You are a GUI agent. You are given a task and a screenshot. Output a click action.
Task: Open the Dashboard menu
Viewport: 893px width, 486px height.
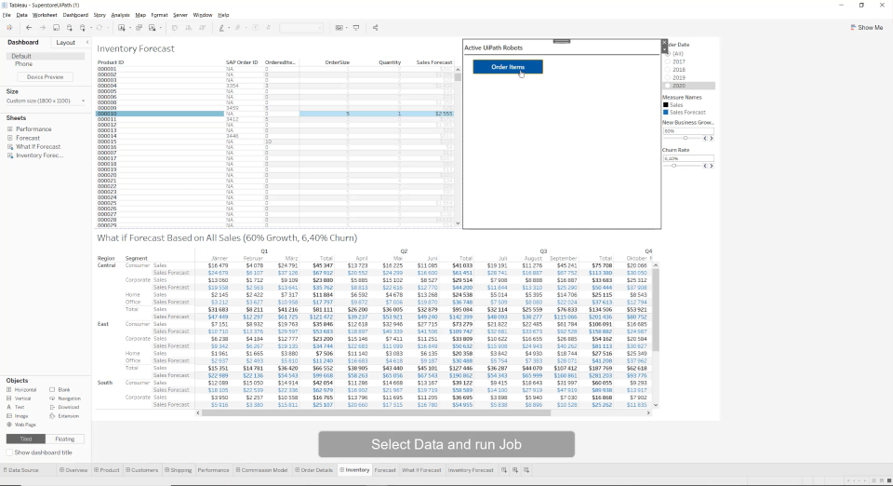75,15
